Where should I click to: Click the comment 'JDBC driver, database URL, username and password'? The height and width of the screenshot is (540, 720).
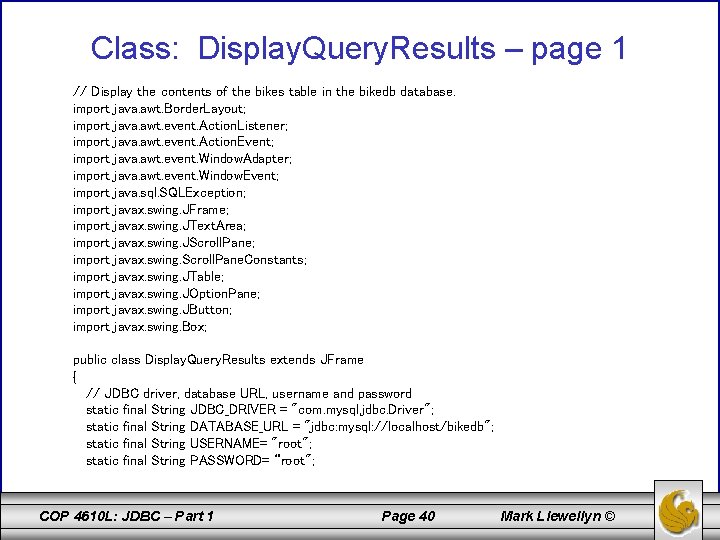click(x=249, y=394)
